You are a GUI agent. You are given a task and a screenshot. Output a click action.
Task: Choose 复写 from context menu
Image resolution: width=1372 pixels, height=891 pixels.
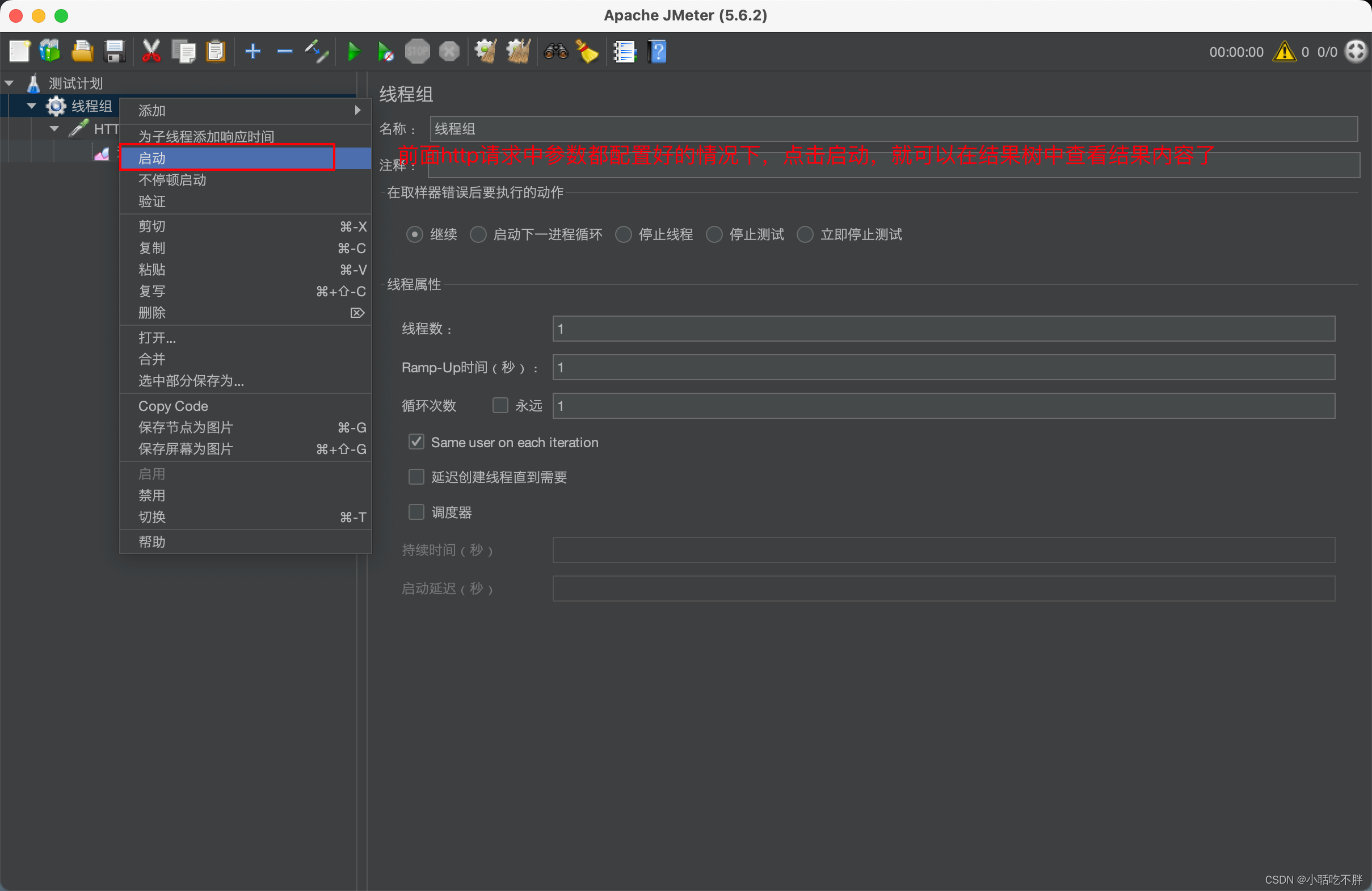245,291
